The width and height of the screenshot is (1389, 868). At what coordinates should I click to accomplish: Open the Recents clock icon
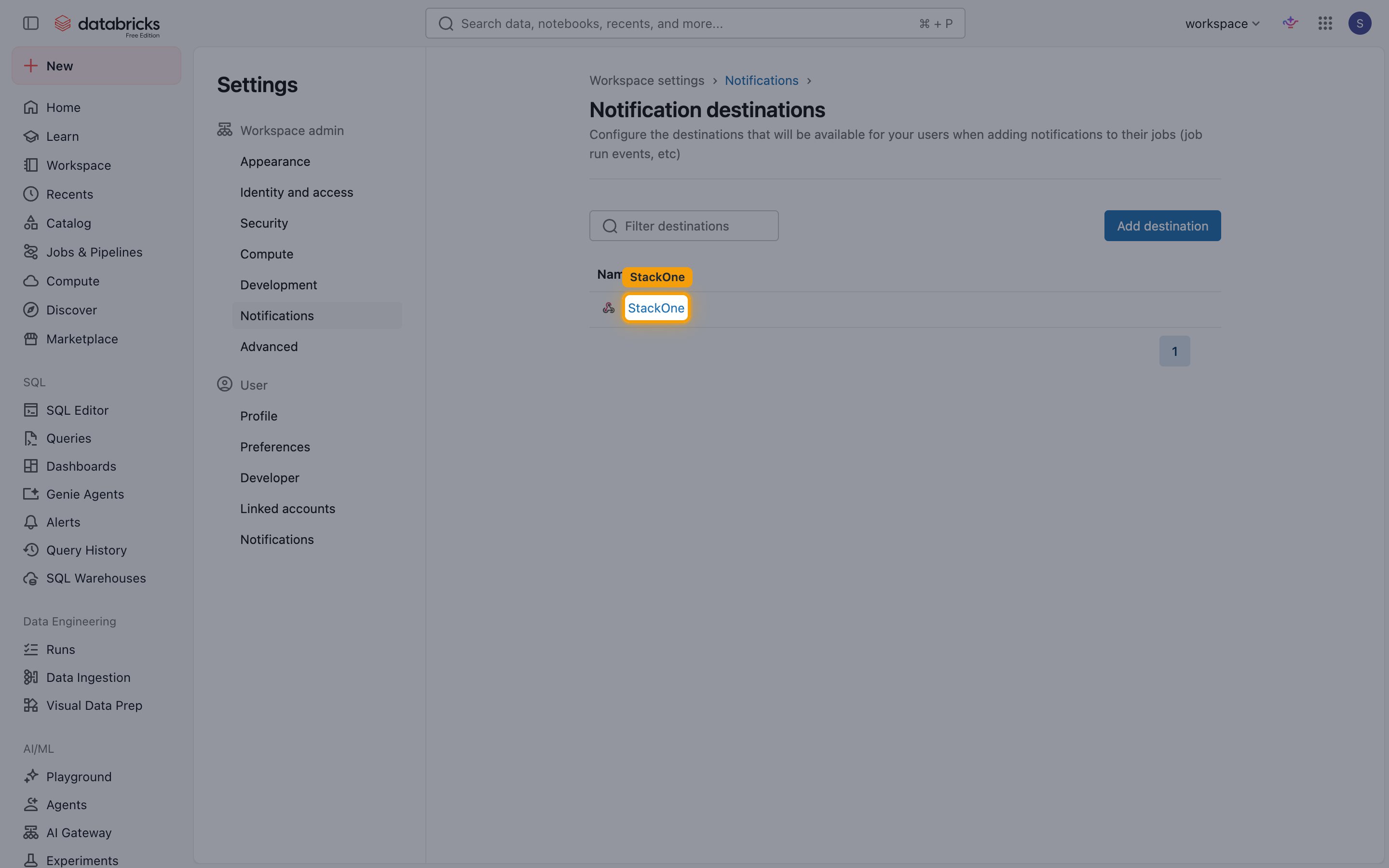pyautogui.click(x=31, y=194)
